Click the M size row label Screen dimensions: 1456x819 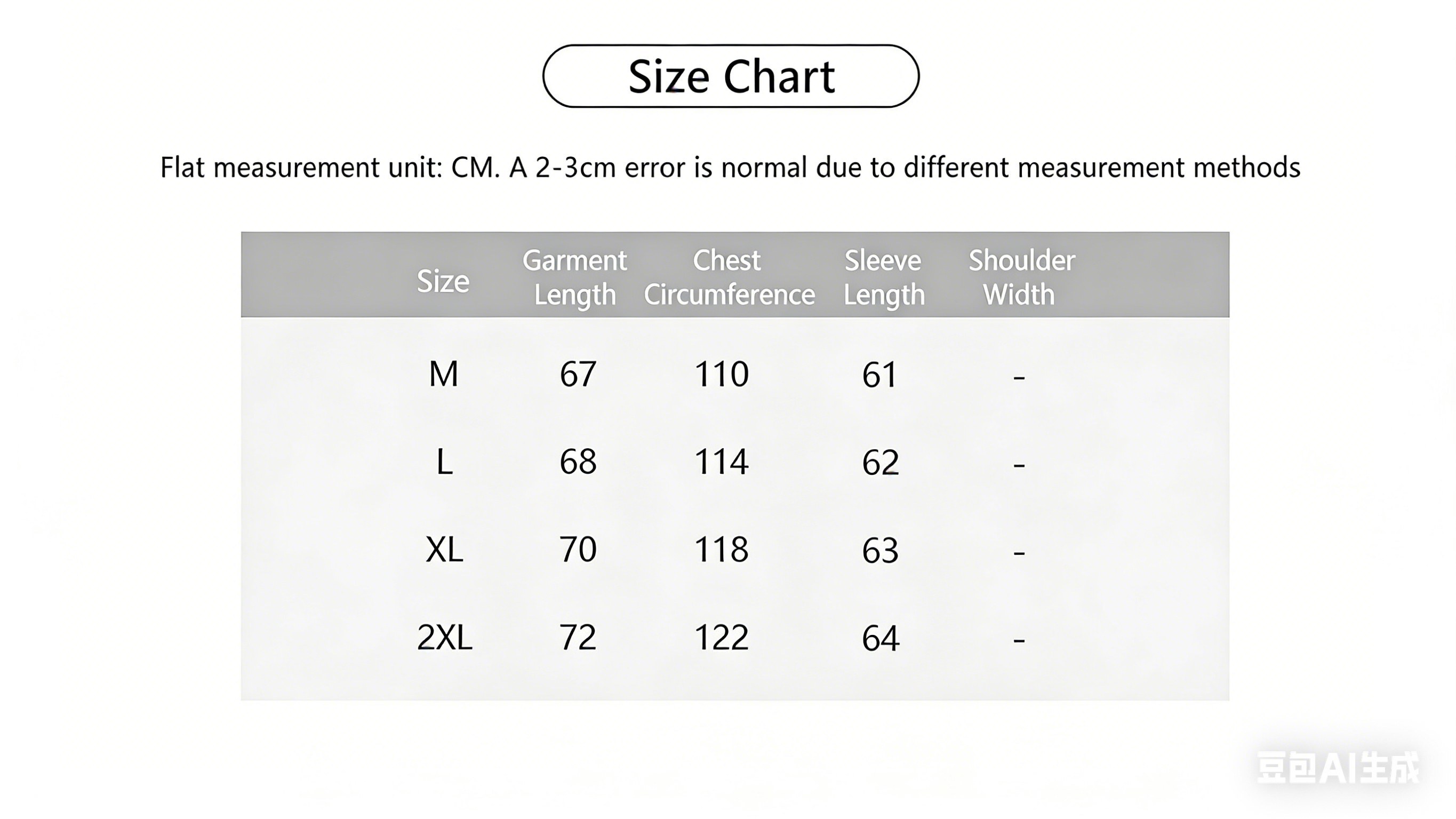[444, 374]
